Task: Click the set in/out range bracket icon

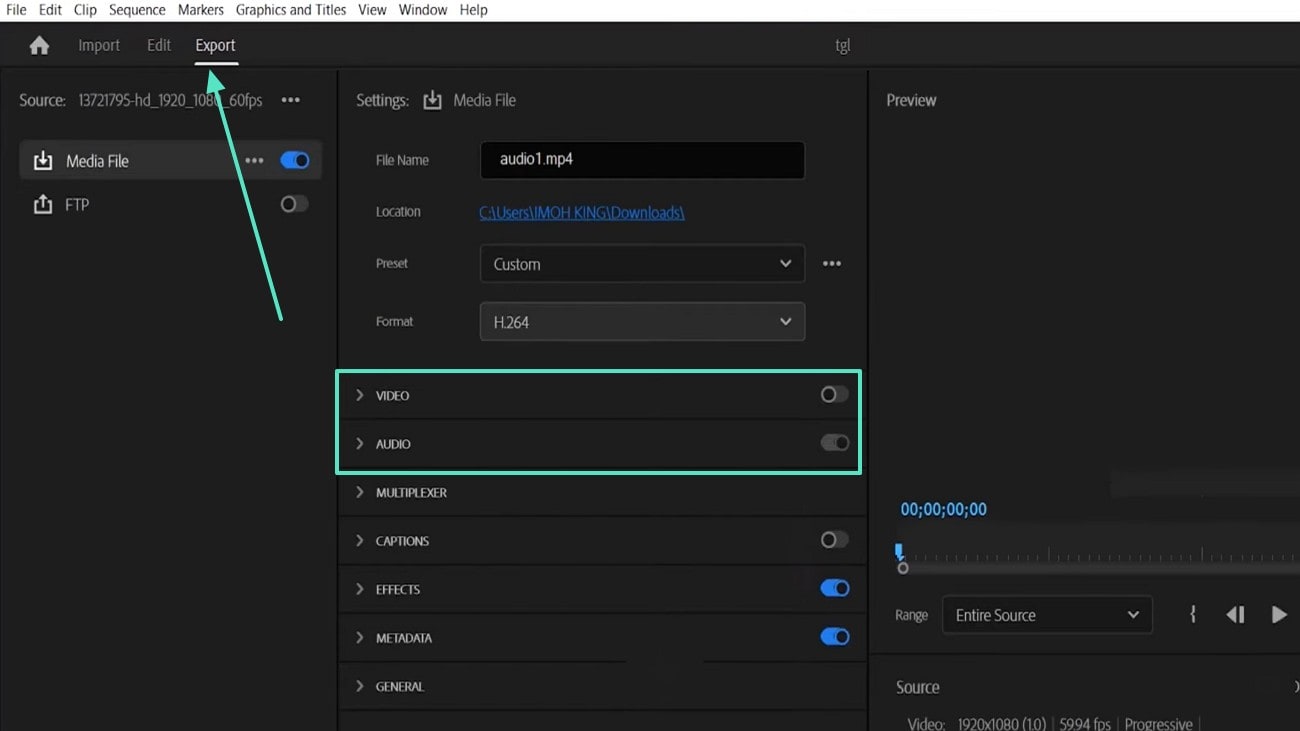Action: point(1193,614)
